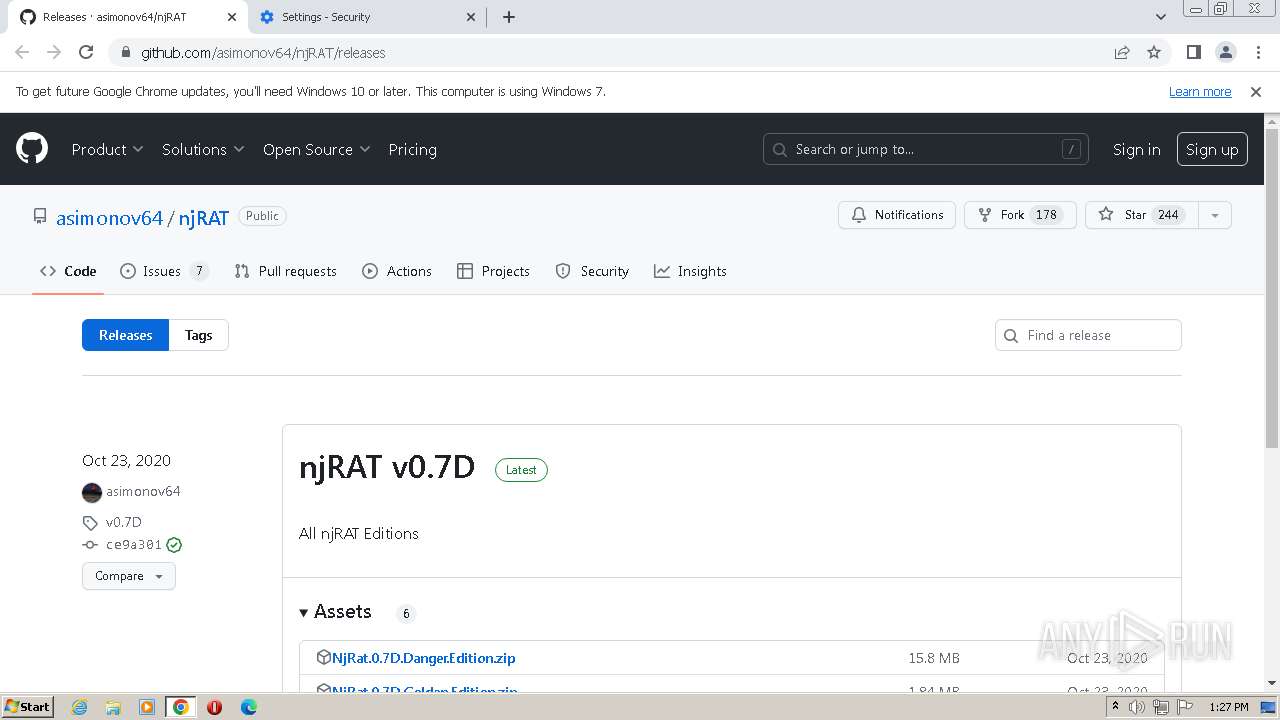The width and height of the screenshot is (1280, 720).
Task: Open the red Opera icon in taskbar
Action: click(x=214, y=707)
